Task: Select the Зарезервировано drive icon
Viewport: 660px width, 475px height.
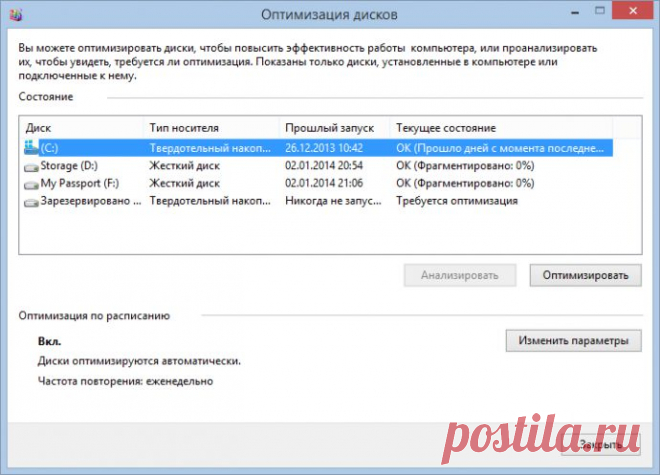Action: (31, 203)
